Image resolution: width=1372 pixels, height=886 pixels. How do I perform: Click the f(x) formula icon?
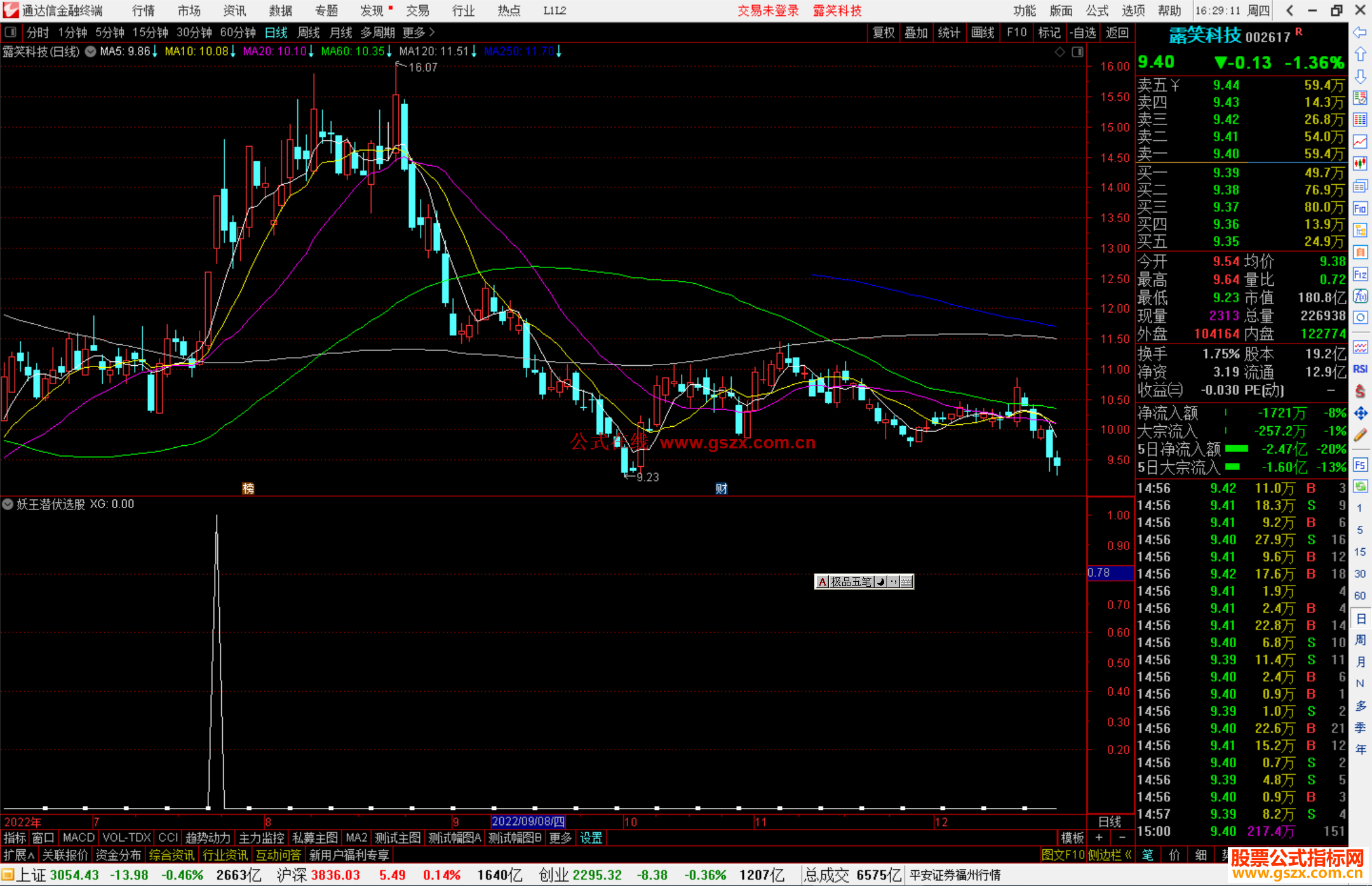[1360, 296]
